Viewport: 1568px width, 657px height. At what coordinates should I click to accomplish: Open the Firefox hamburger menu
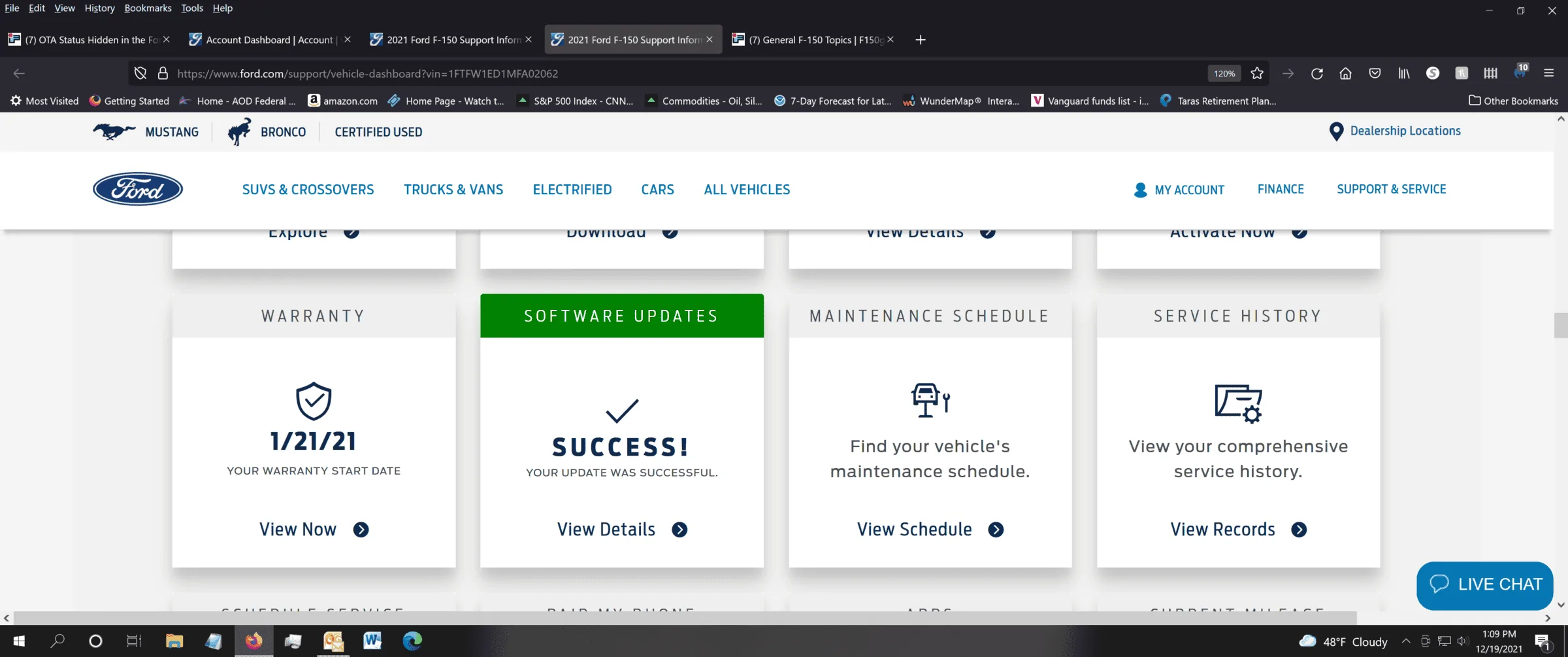click(1548, 73)
